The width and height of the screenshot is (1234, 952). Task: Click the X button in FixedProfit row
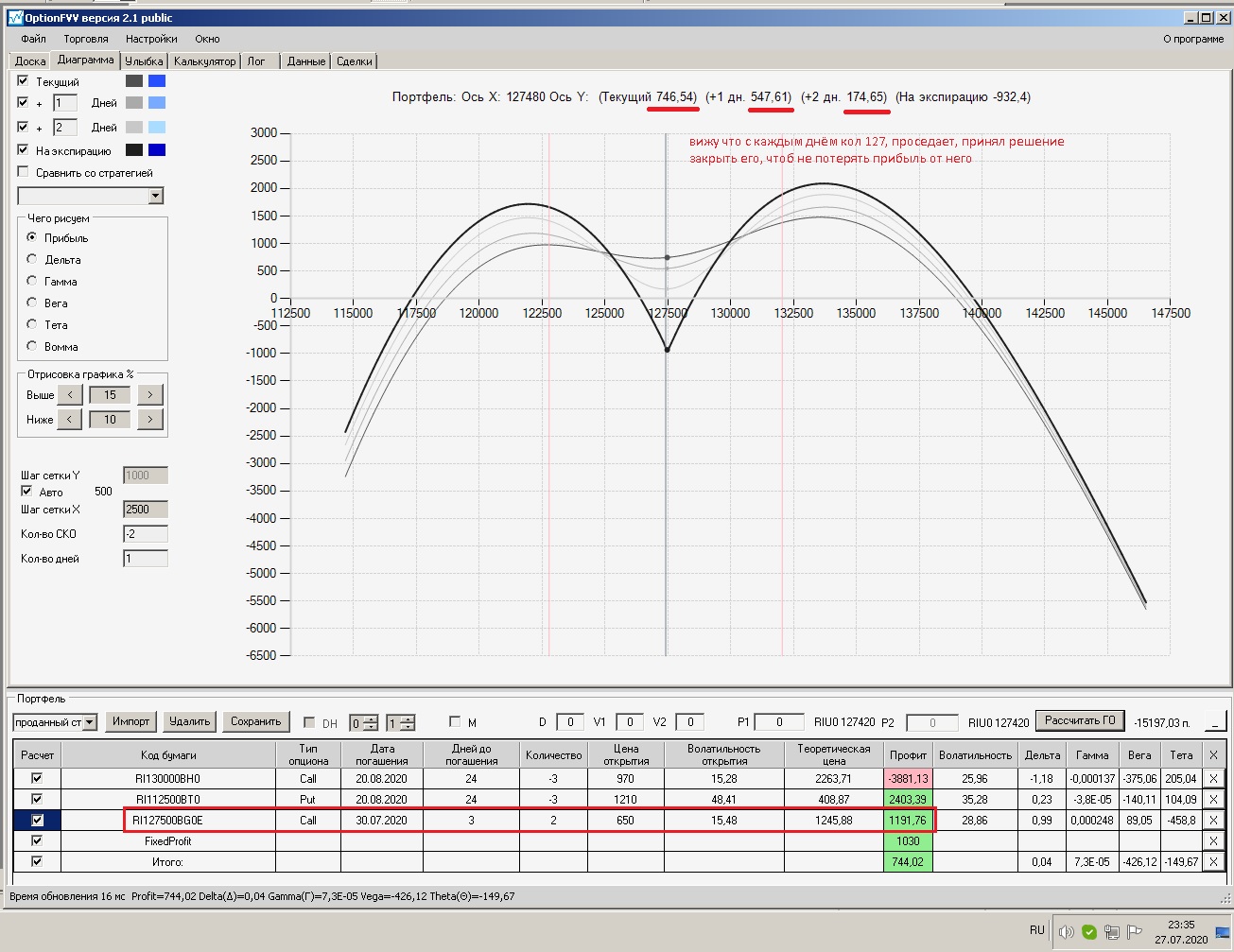pos(1213,840)
